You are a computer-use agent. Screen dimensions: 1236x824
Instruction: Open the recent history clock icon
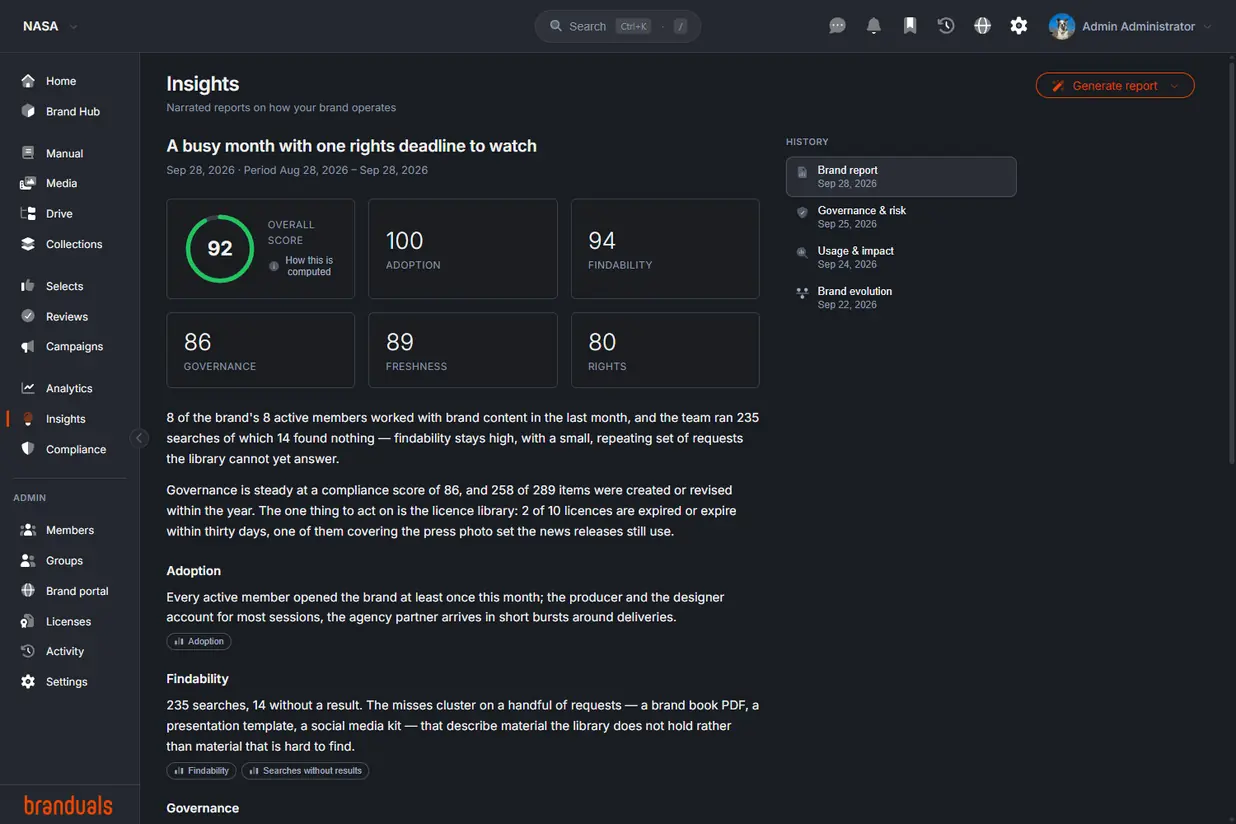[946, 26]
